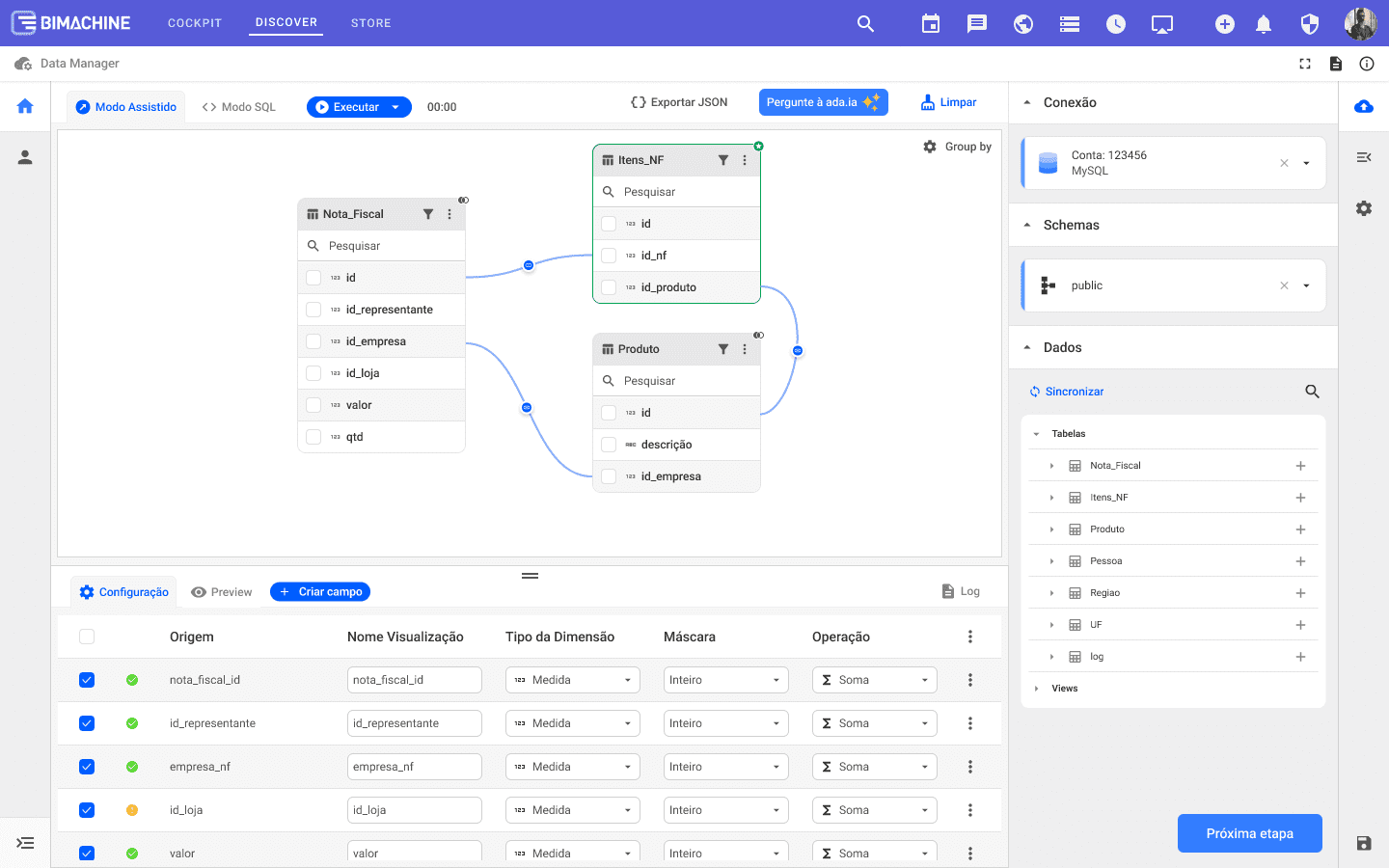The width and height of the screenshot is (1389, 868).
Task: Click the cloud upload icon
Action: 1364,106
